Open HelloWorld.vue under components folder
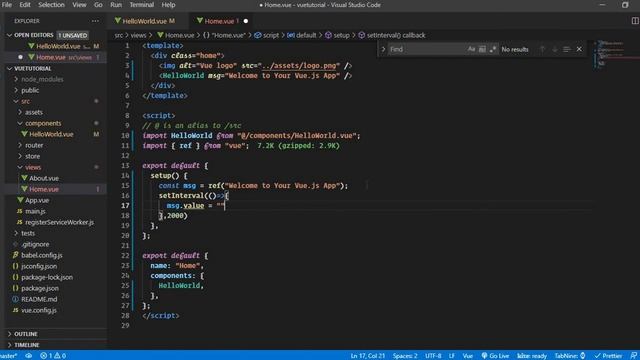This screenshot has height=360, width=640. click(51, 134)
